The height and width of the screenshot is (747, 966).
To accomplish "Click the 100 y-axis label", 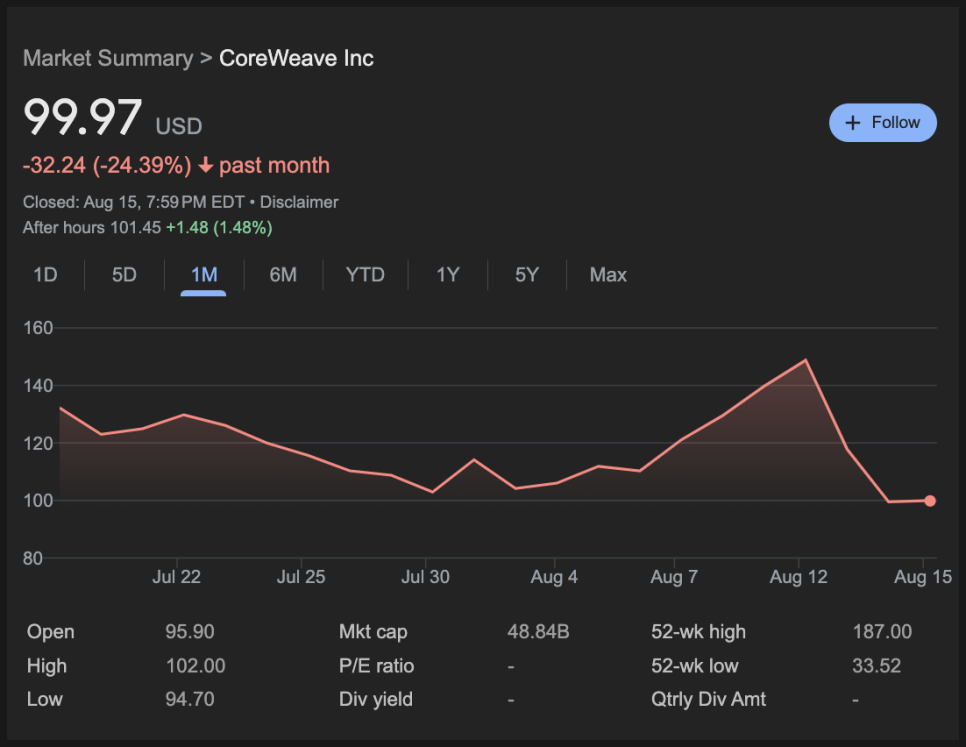I will (38, 501).
